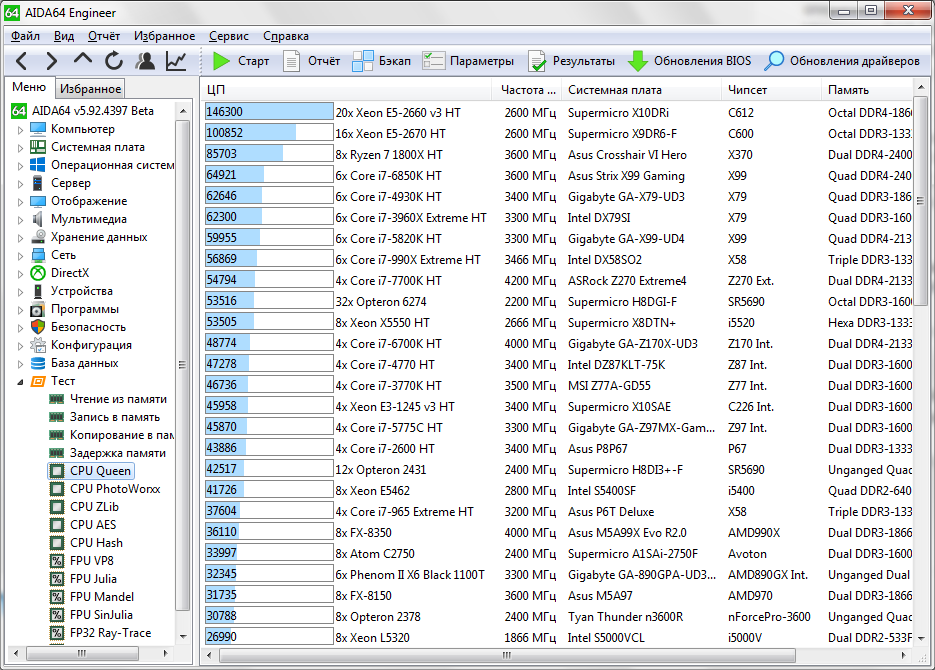Select the Операционная система Windows icon item

(38, 165)
